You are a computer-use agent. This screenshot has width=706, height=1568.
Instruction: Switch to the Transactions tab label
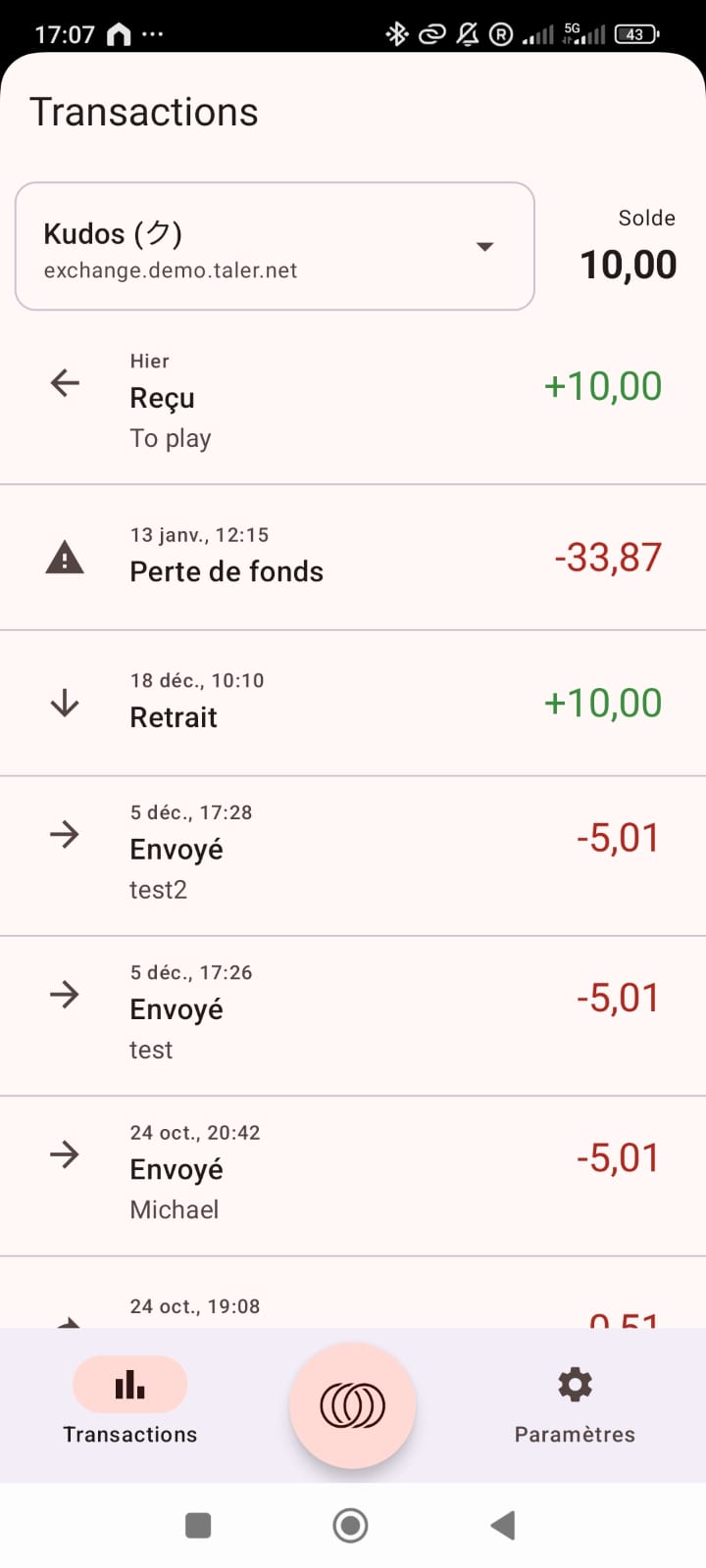click(x=129, y=1435)
